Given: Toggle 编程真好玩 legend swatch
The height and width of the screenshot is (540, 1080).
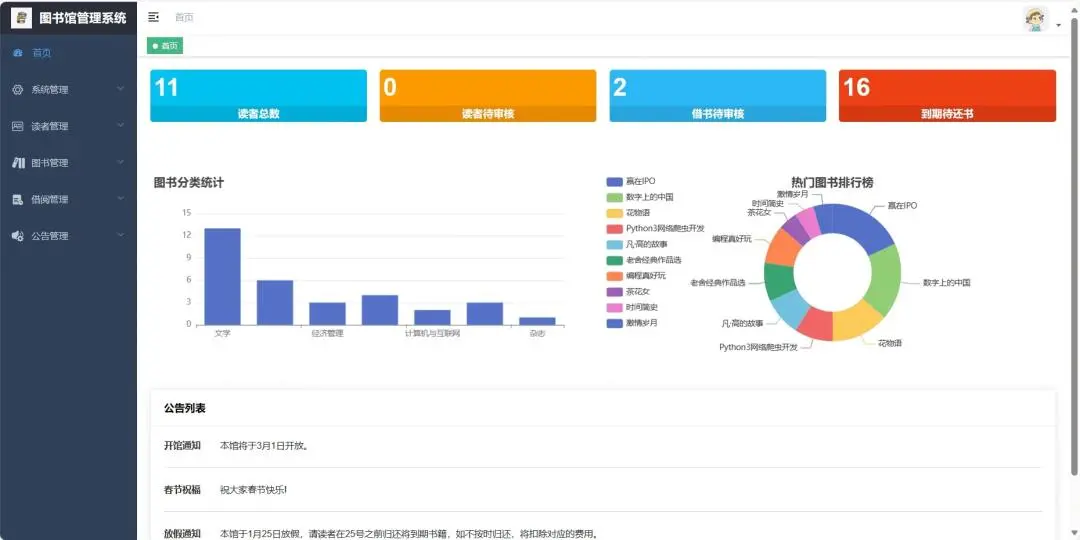Looking at the screenshot, I should 614,276.
